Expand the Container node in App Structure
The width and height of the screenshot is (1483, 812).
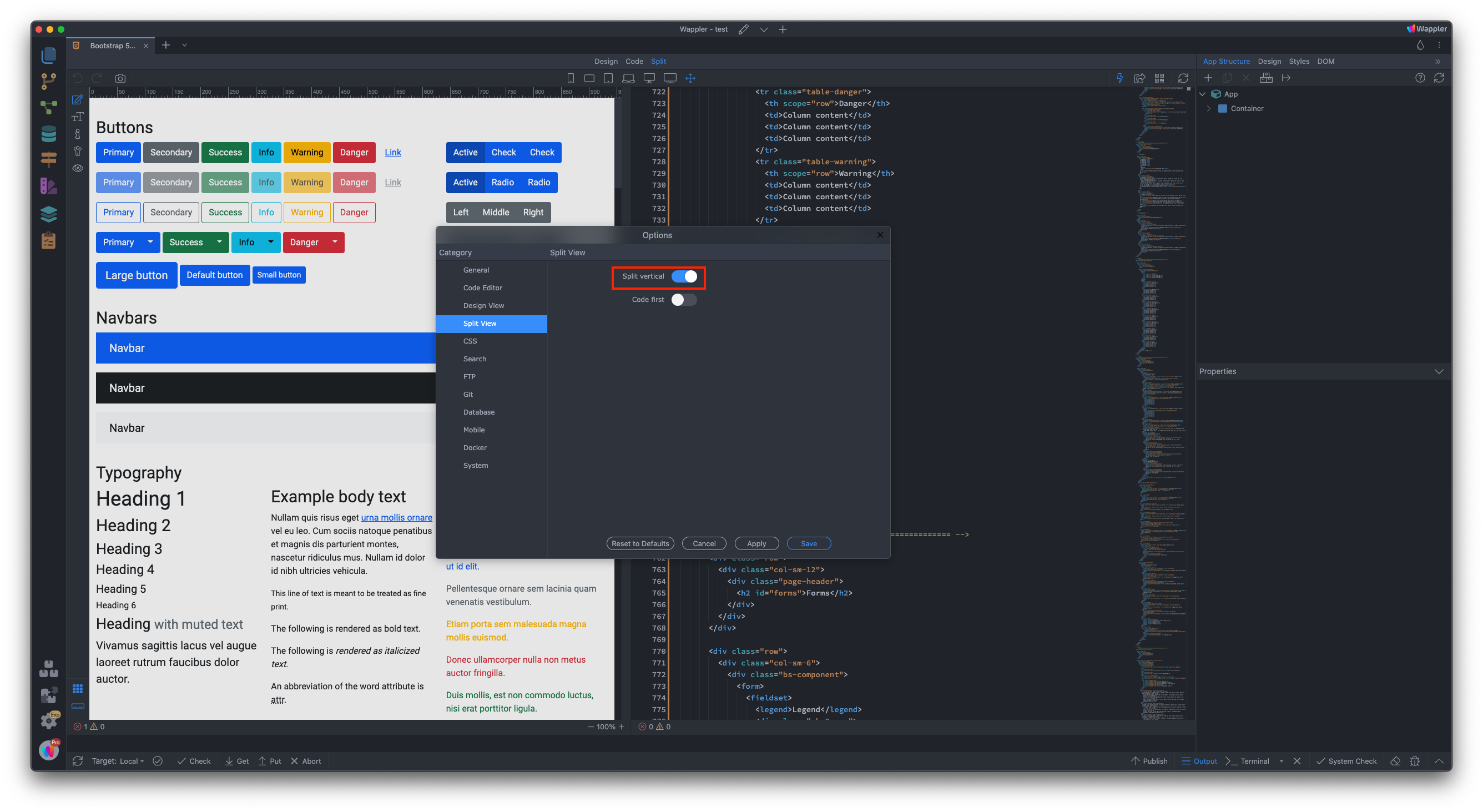coord(1208,108)
